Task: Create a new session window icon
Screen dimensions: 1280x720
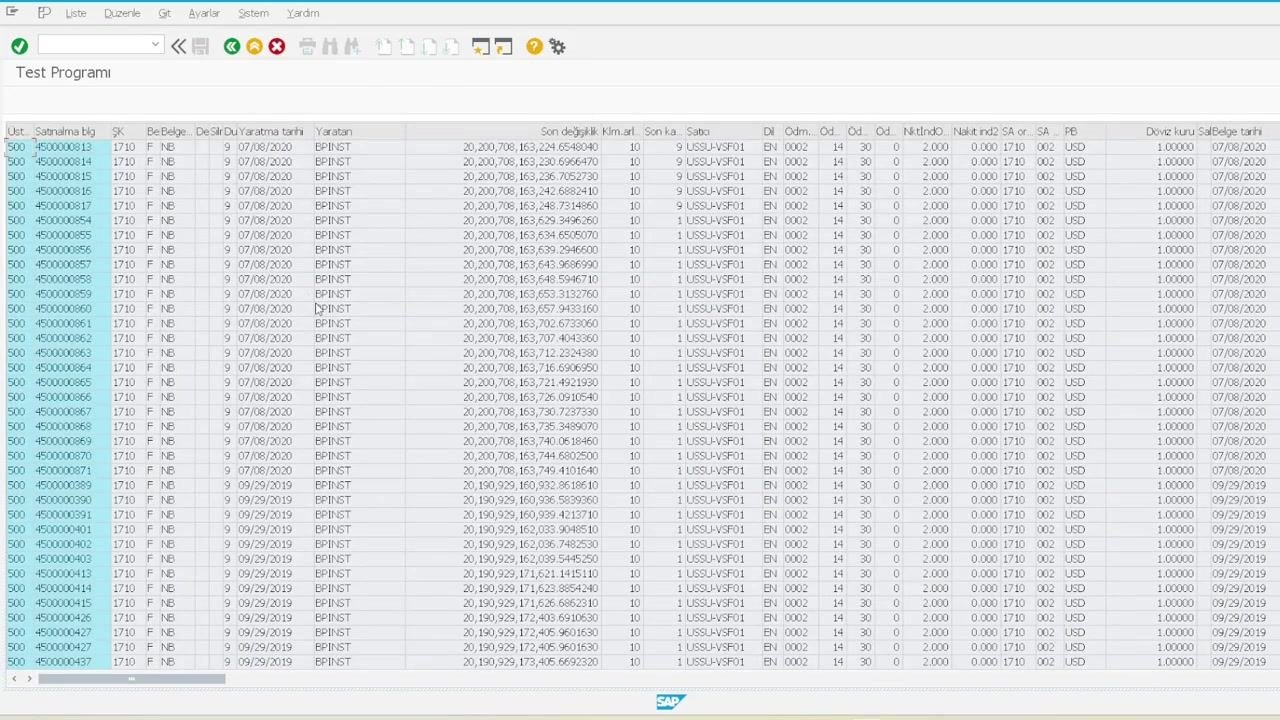Action: click(x=481, y=46)
